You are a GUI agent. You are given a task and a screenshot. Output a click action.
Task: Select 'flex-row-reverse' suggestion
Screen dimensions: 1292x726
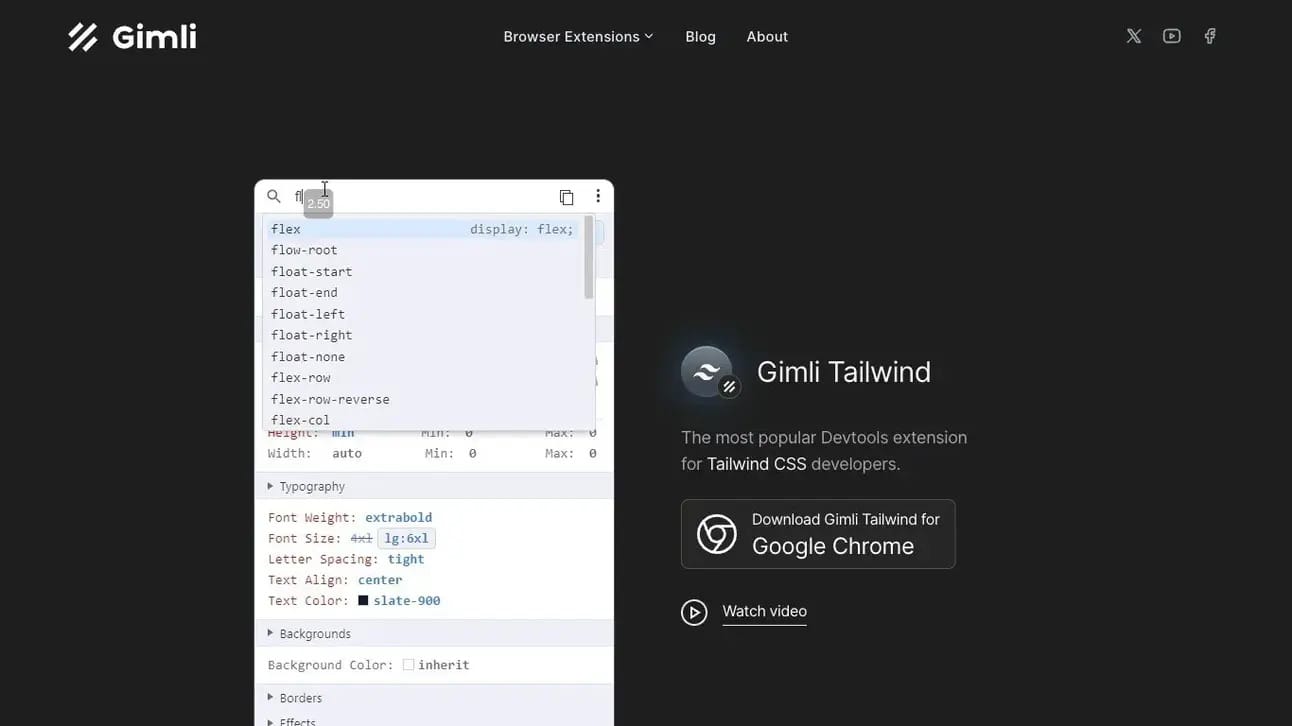423,399
